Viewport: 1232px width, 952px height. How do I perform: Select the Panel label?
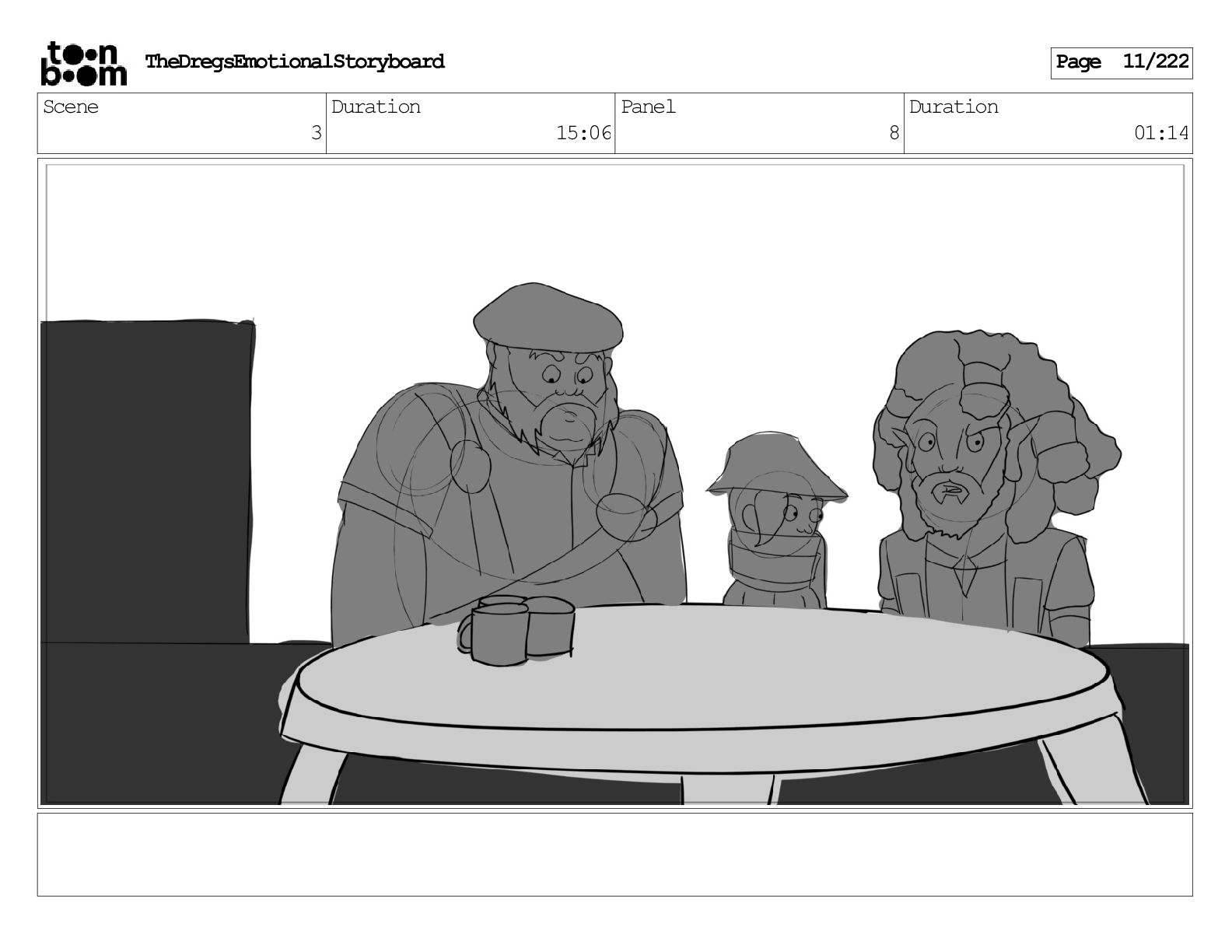tap(648, 107)
